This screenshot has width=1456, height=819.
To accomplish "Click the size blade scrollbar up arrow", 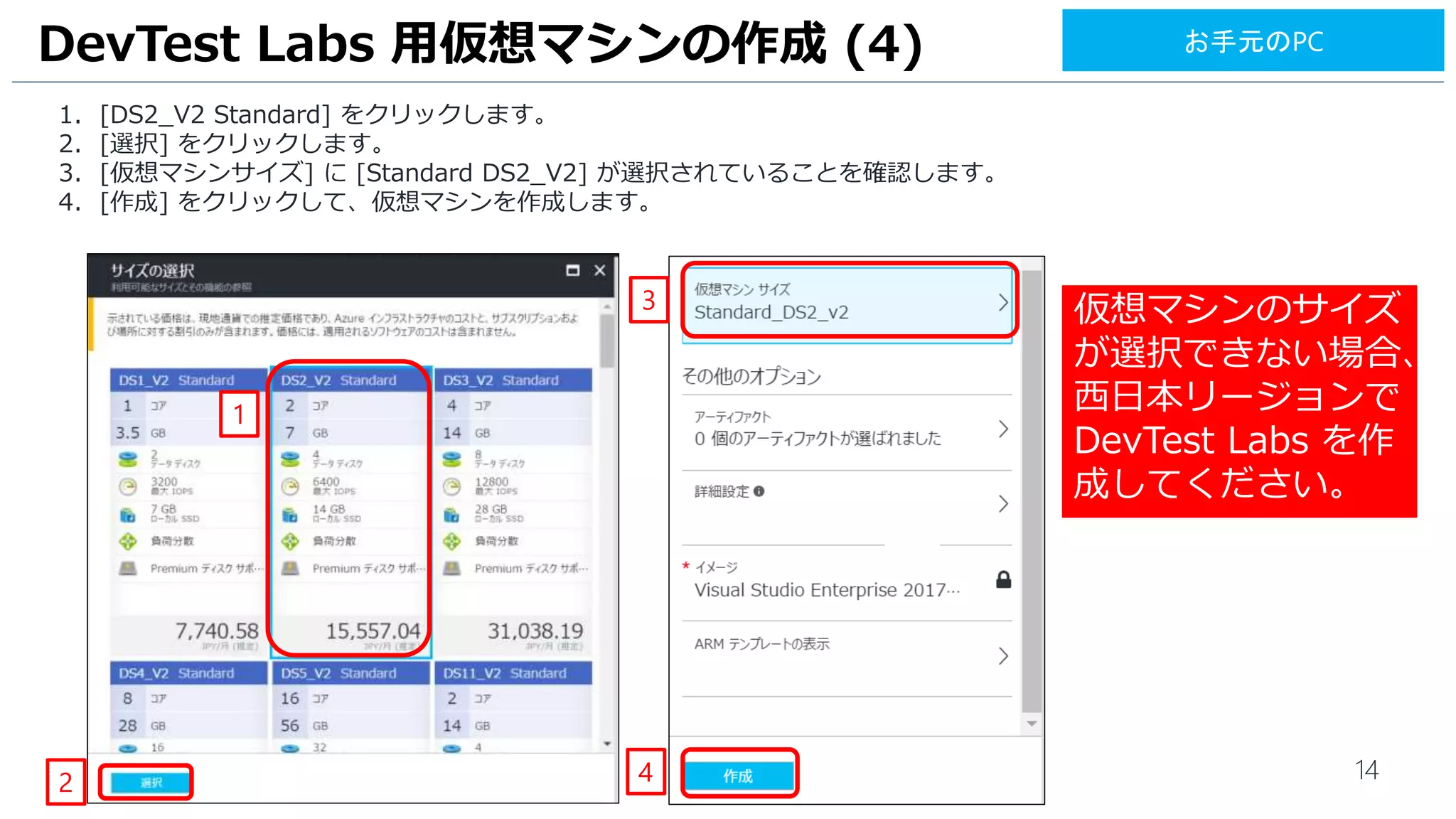I will click(607, 307).
